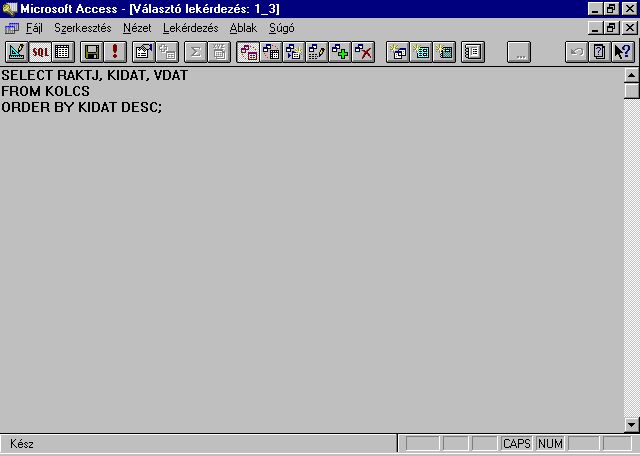The image size is (640, 456).
Task: Switch to query Design view
Action: (x=17, y=52)
